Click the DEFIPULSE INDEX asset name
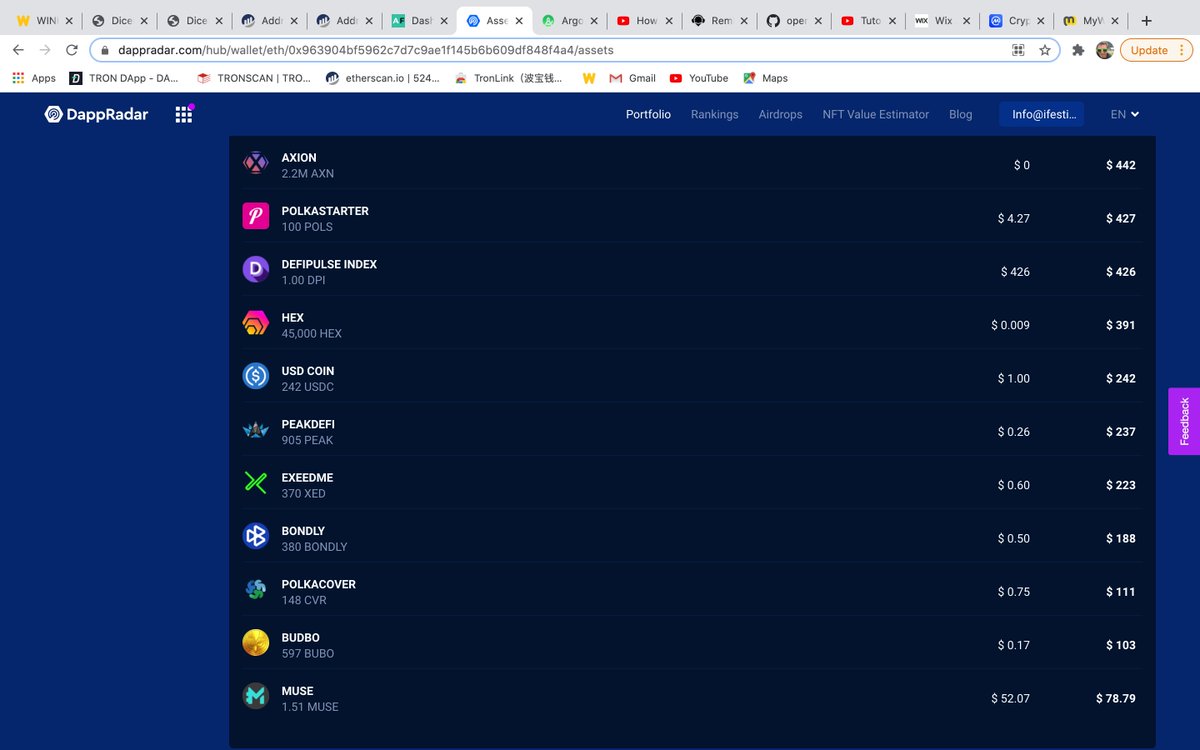 tap(329, 264)
